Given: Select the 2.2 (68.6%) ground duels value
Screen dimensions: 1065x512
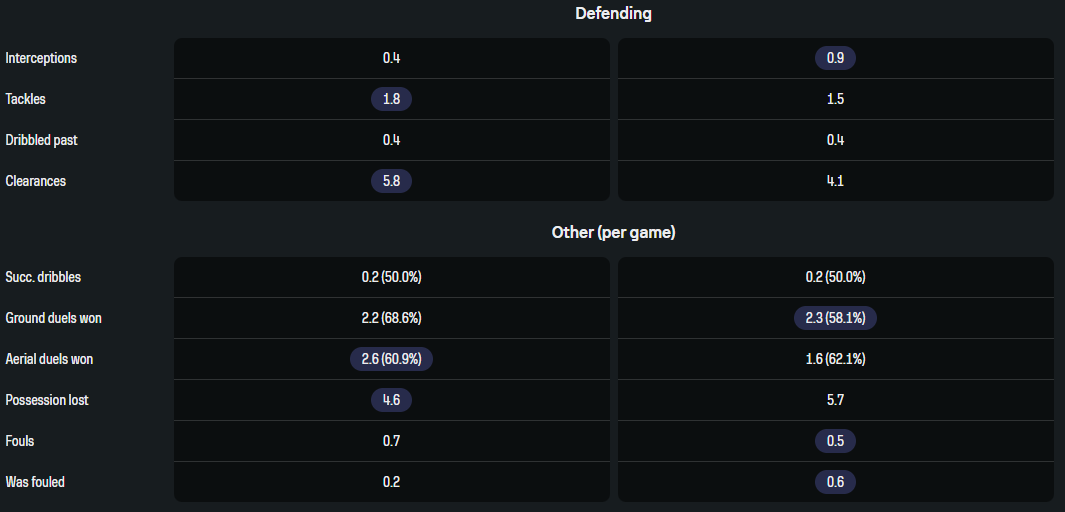Looking at the screenshot, I should 391,318.
